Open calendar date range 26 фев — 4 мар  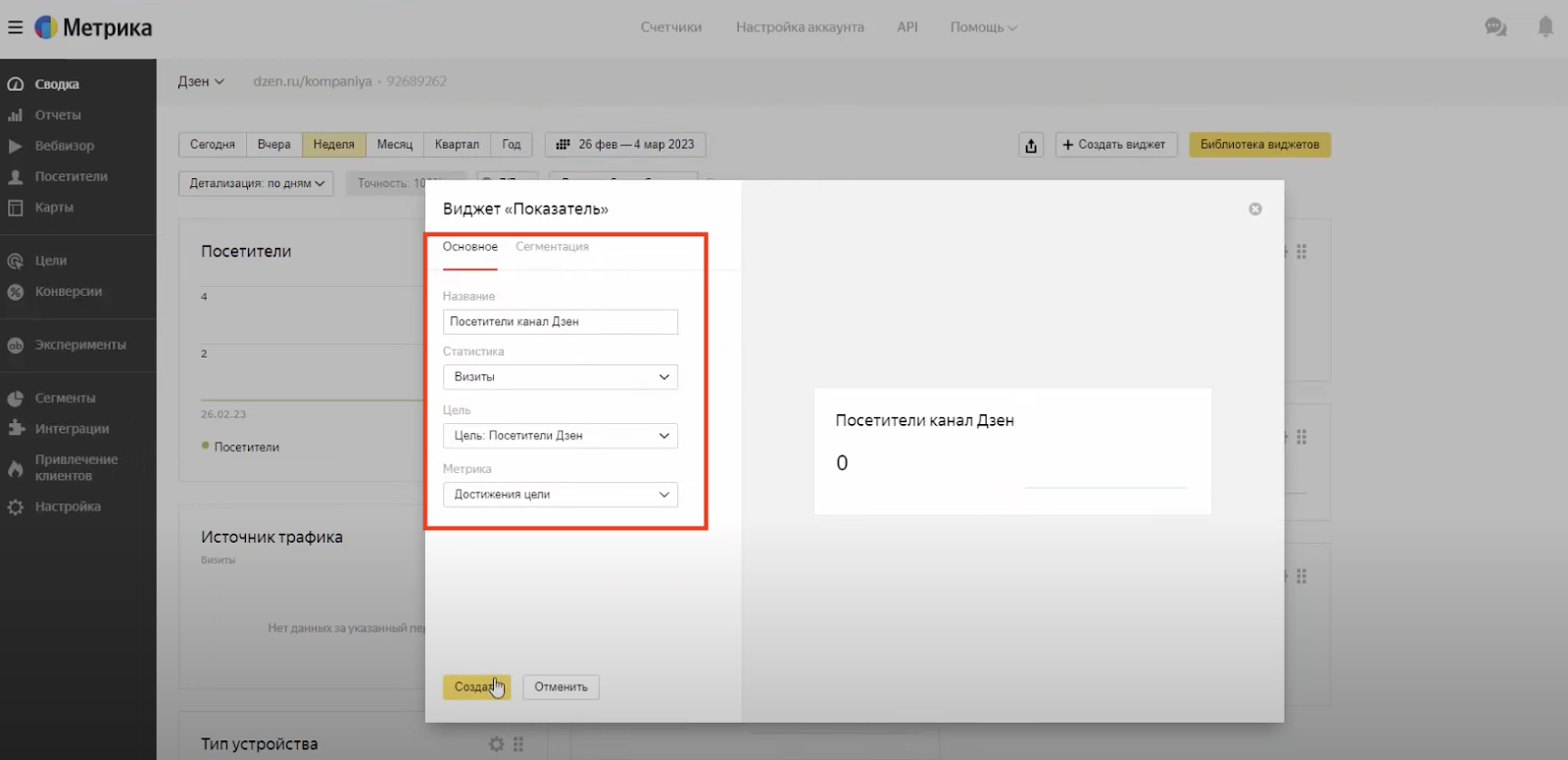(x=625, y=145)
